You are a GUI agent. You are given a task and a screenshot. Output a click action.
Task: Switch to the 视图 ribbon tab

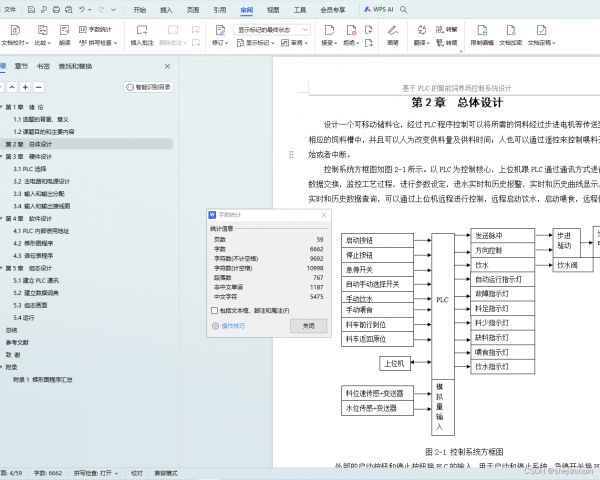[273, 10]
